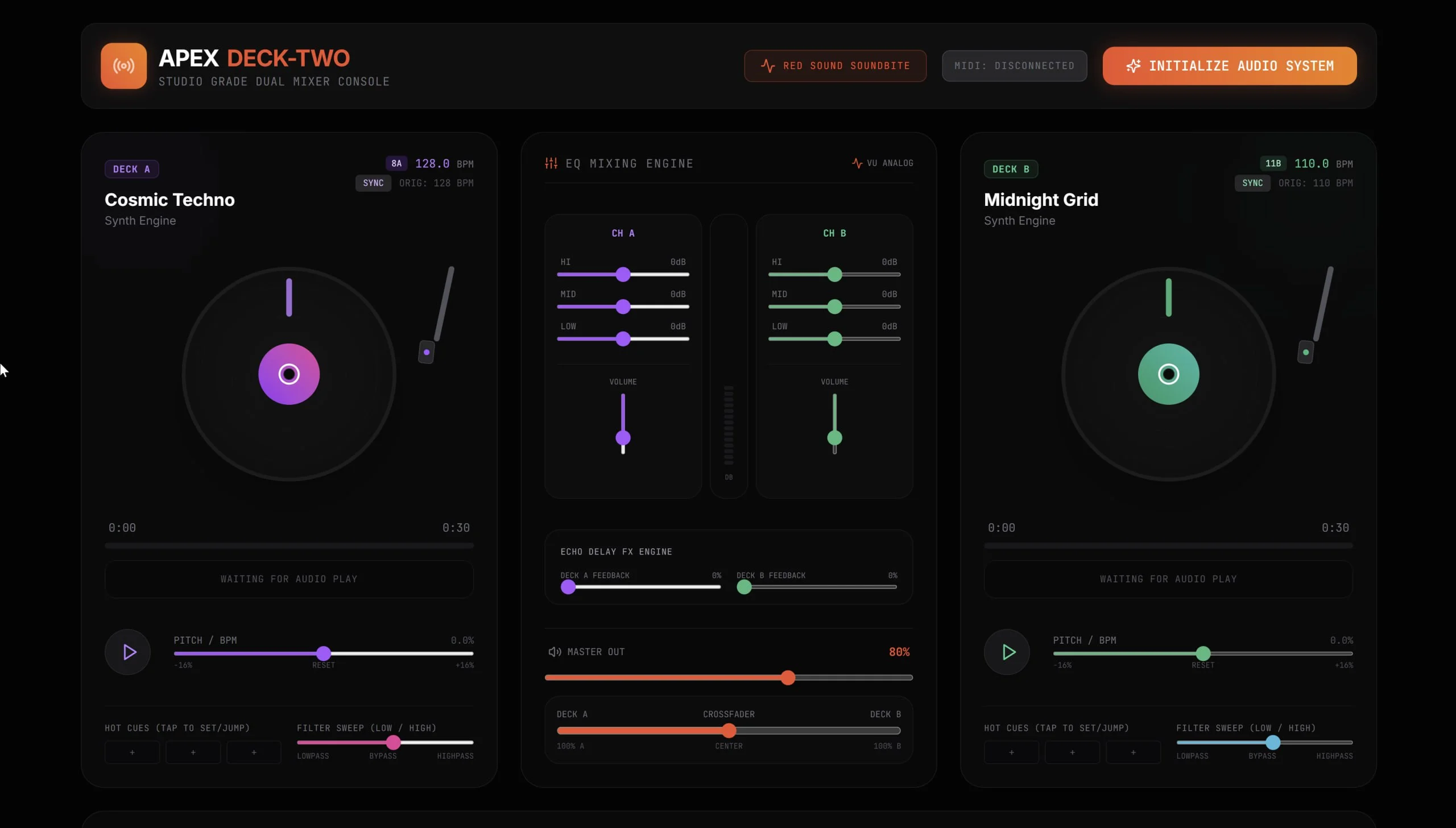Click the waveform icon in Red Sound Soundbite
Viewport: 1456px width, 828px height.
(x=768, y=66)
